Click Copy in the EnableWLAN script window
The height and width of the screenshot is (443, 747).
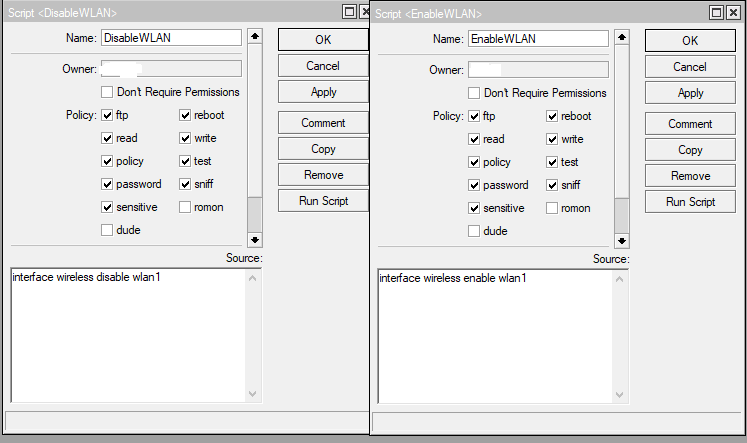tap(690, 150)
